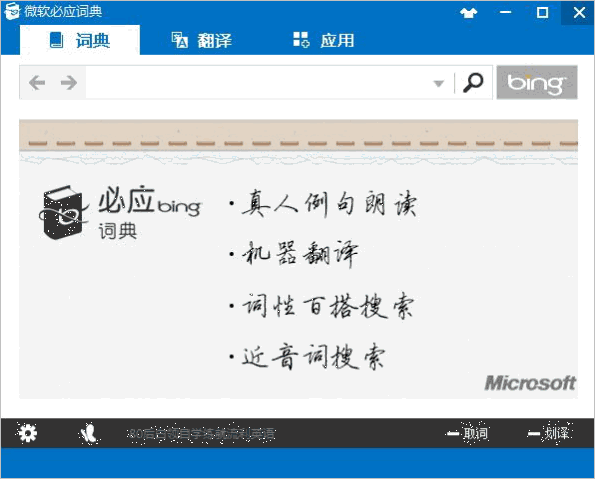The height and width of the screenshot is (479, 595).
Task: Switch to the 词典 tab
Action: pos(80,40)
